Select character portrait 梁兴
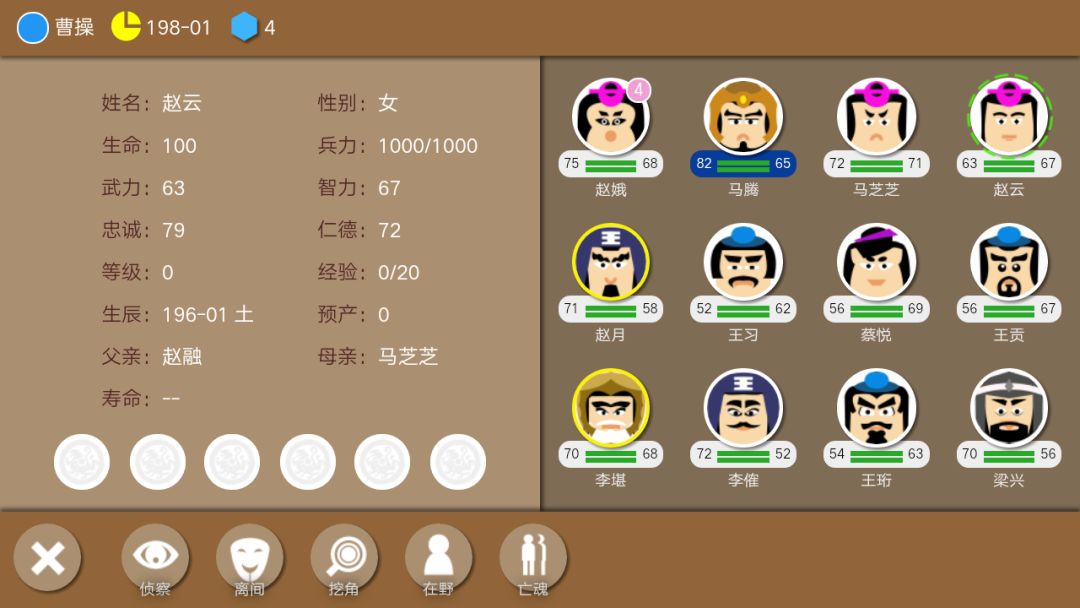The image size is (1080, 608). (1009, 408)
